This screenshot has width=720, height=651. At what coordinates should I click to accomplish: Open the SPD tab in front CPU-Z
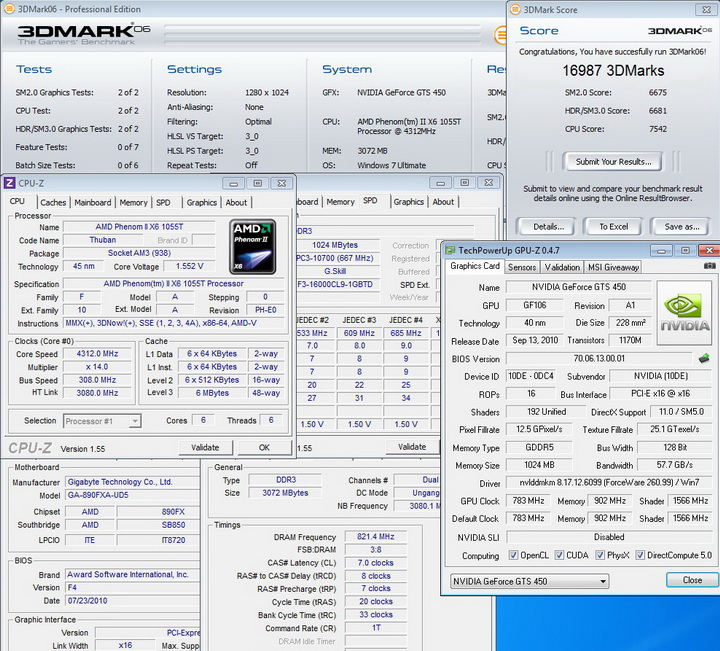(x=163, y=202)
